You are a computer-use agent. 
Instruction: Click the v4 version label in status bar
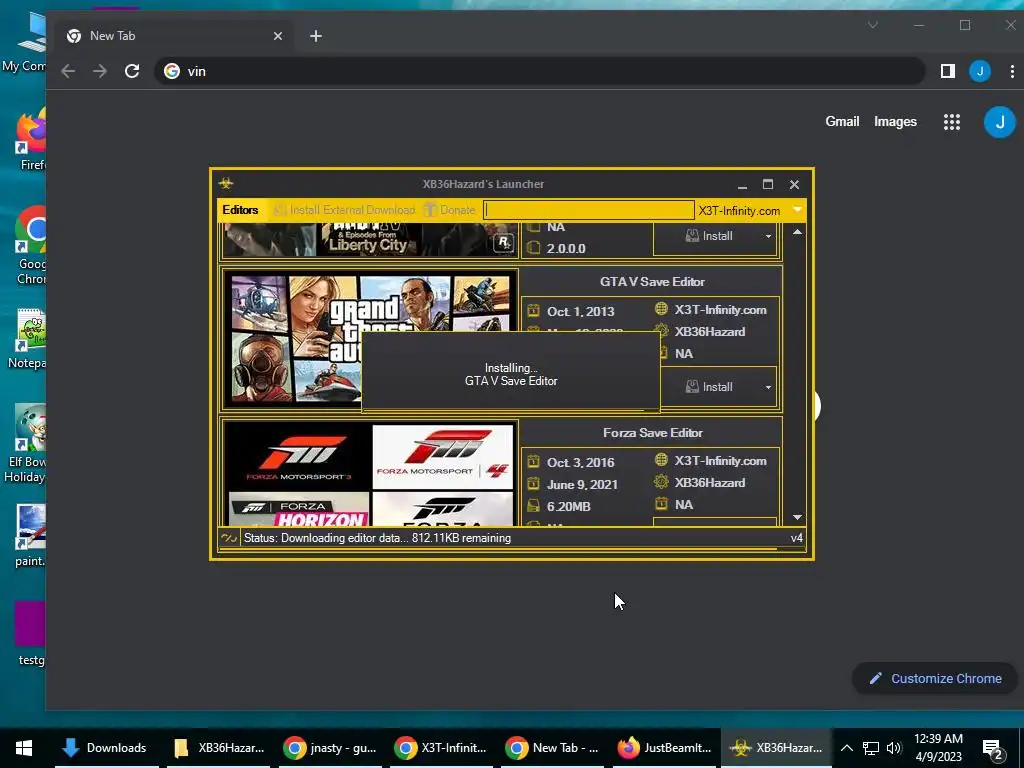pyautogui.click(x=796, y=538)
